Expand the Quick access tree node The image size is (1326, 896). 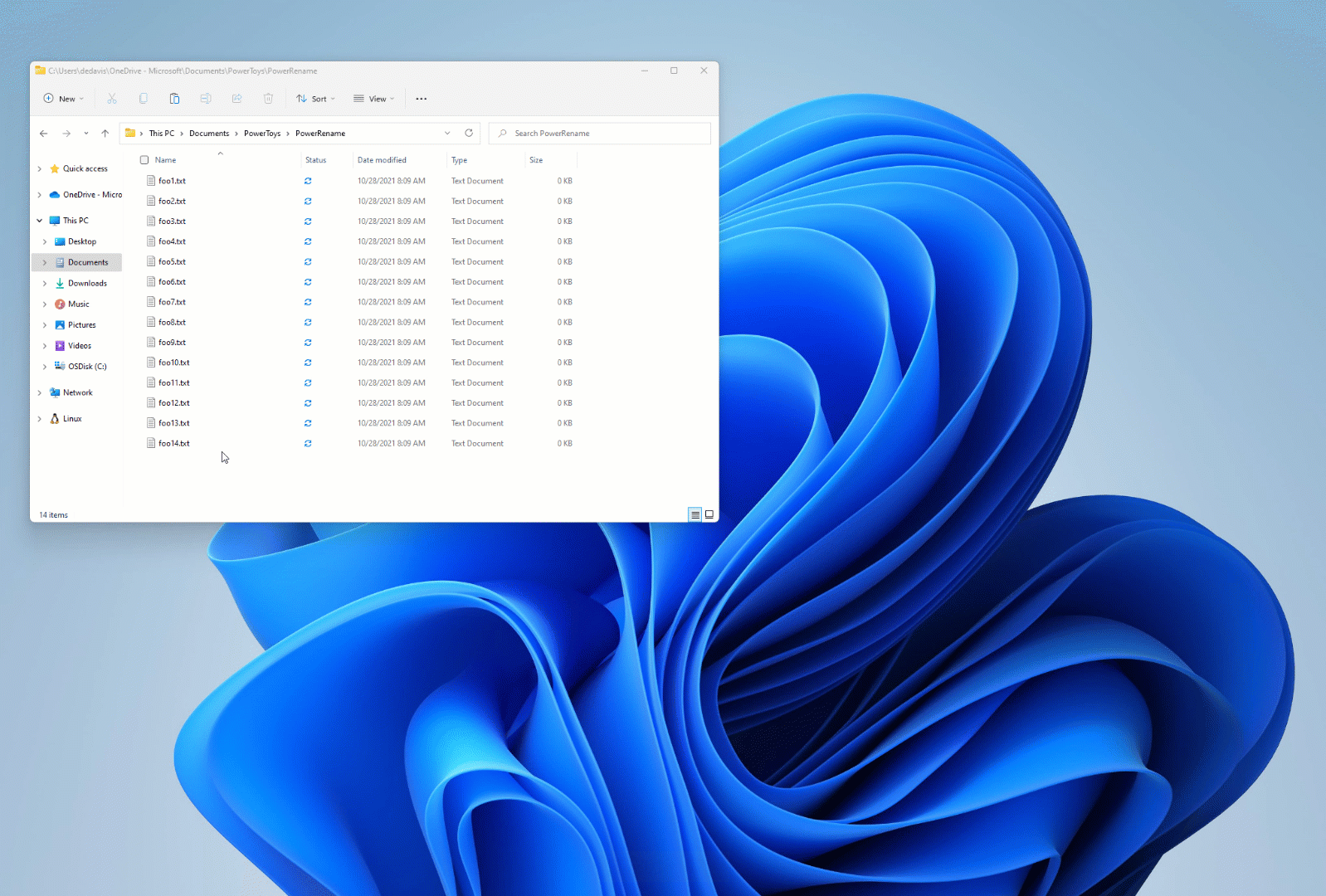[x=40, y=168]
